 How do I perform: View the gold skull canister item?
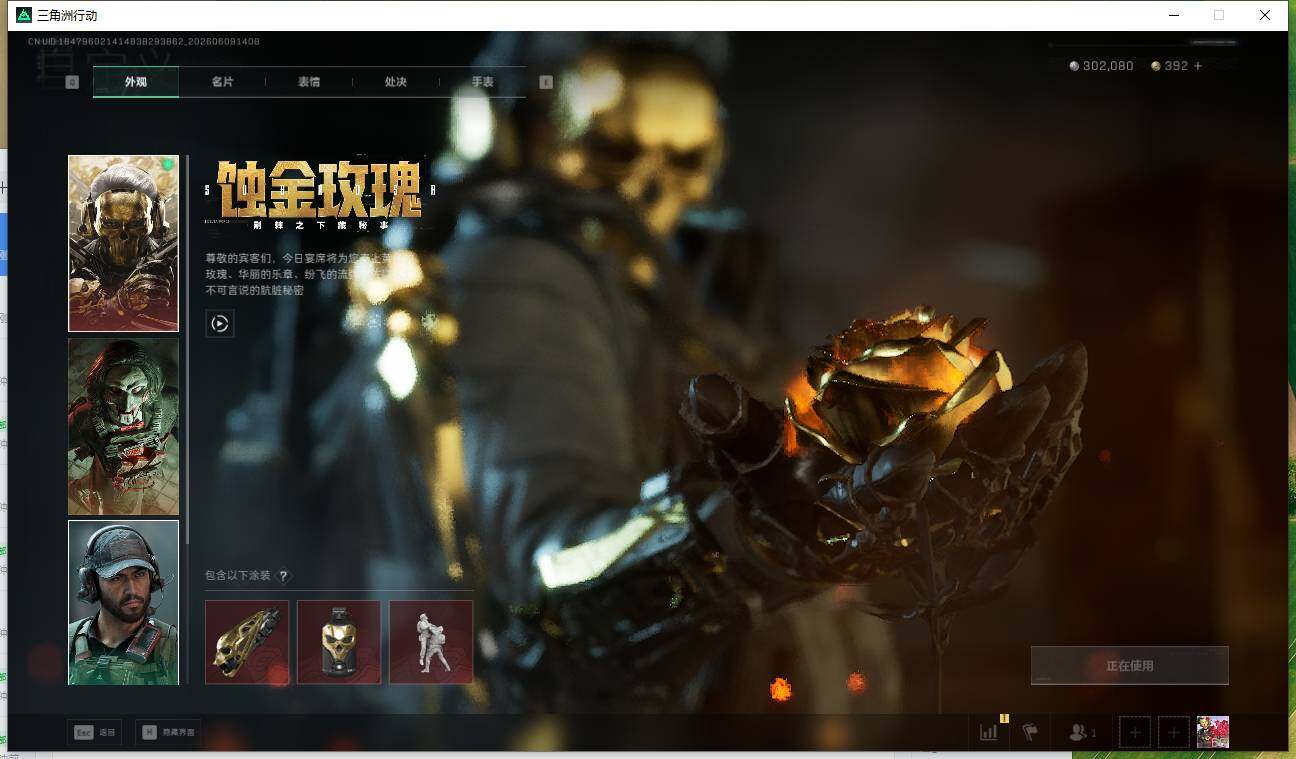(x=339, y=642)
